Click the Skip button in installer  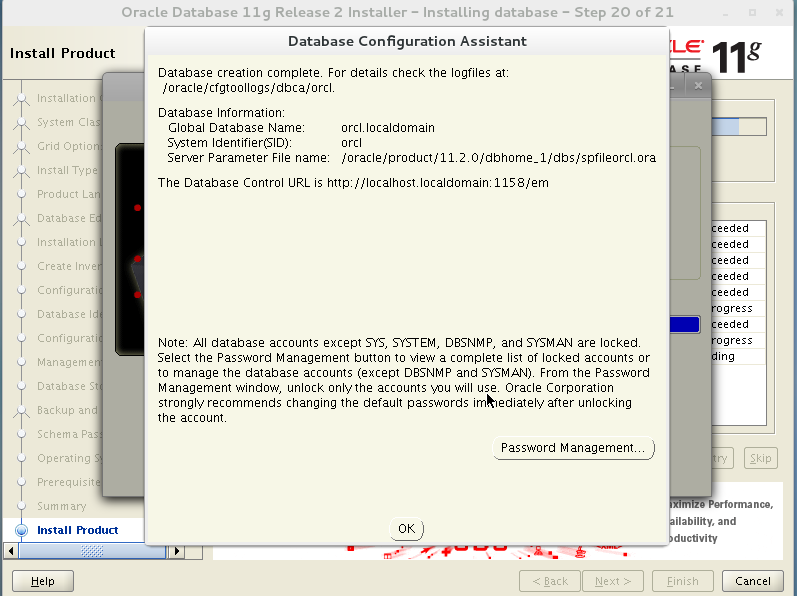click(x=760, y=458)
